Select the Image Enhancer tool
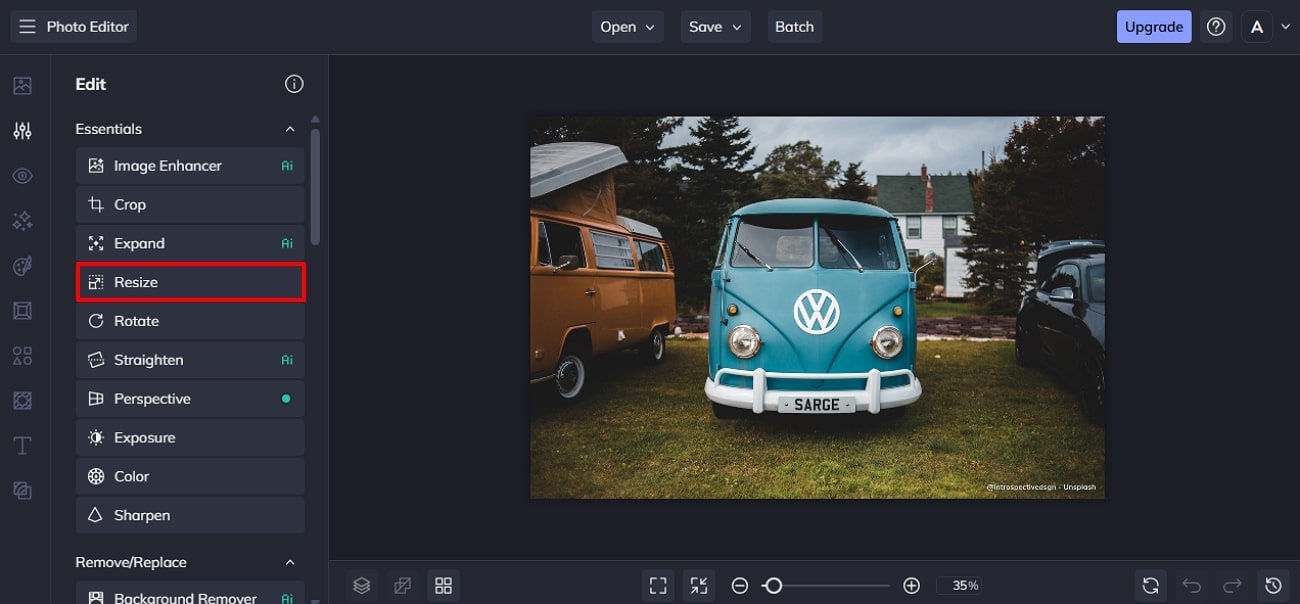 190,166
